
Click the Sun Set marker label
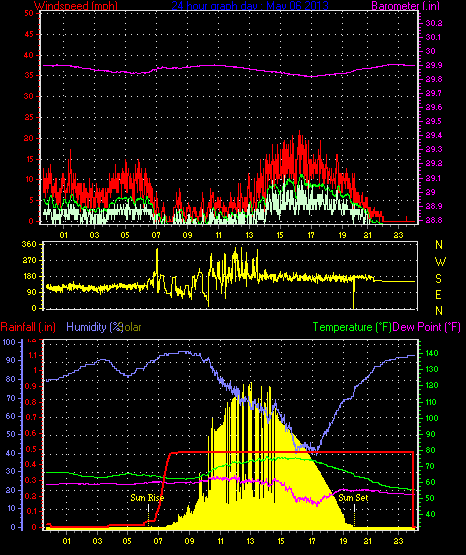click(x=353, y=498)
